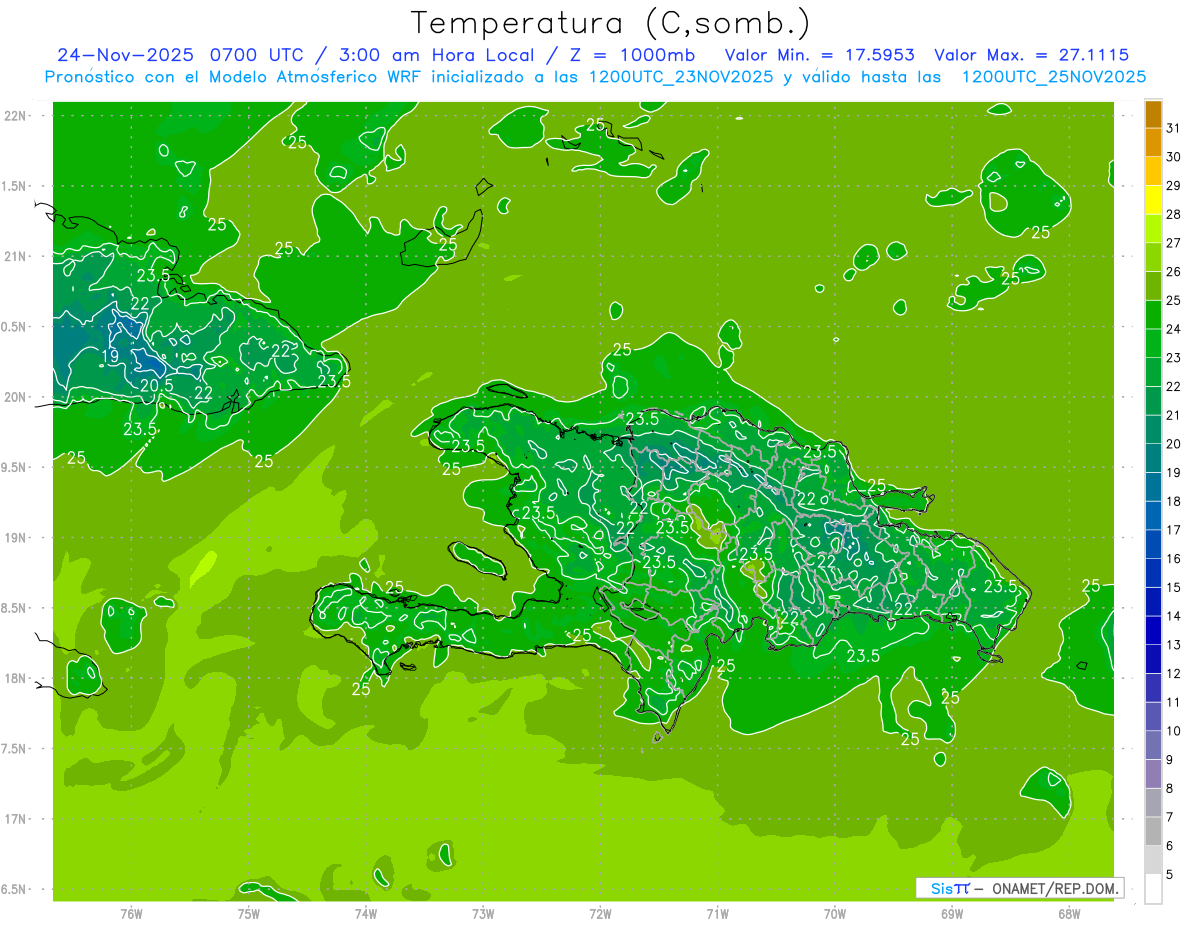
Task: Click legend value 9 on color bar
Action: click(x=1170, y=760)
